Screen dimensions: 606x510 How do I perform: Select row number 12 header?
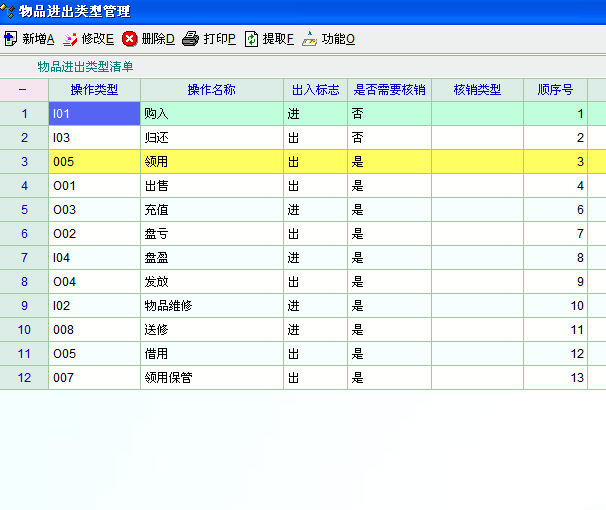[x=24, y=377]
